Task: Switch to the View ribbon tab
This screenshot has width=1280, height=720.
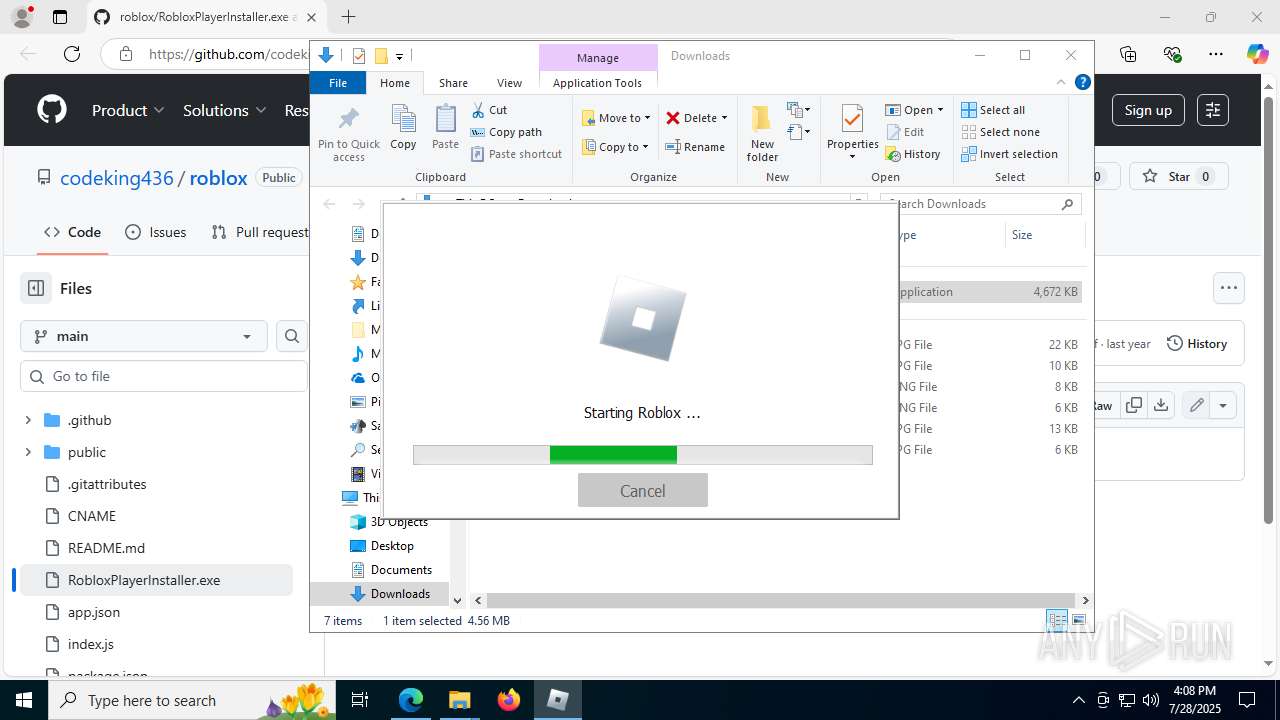Action: pyautogui.click(x=509, y=83)
